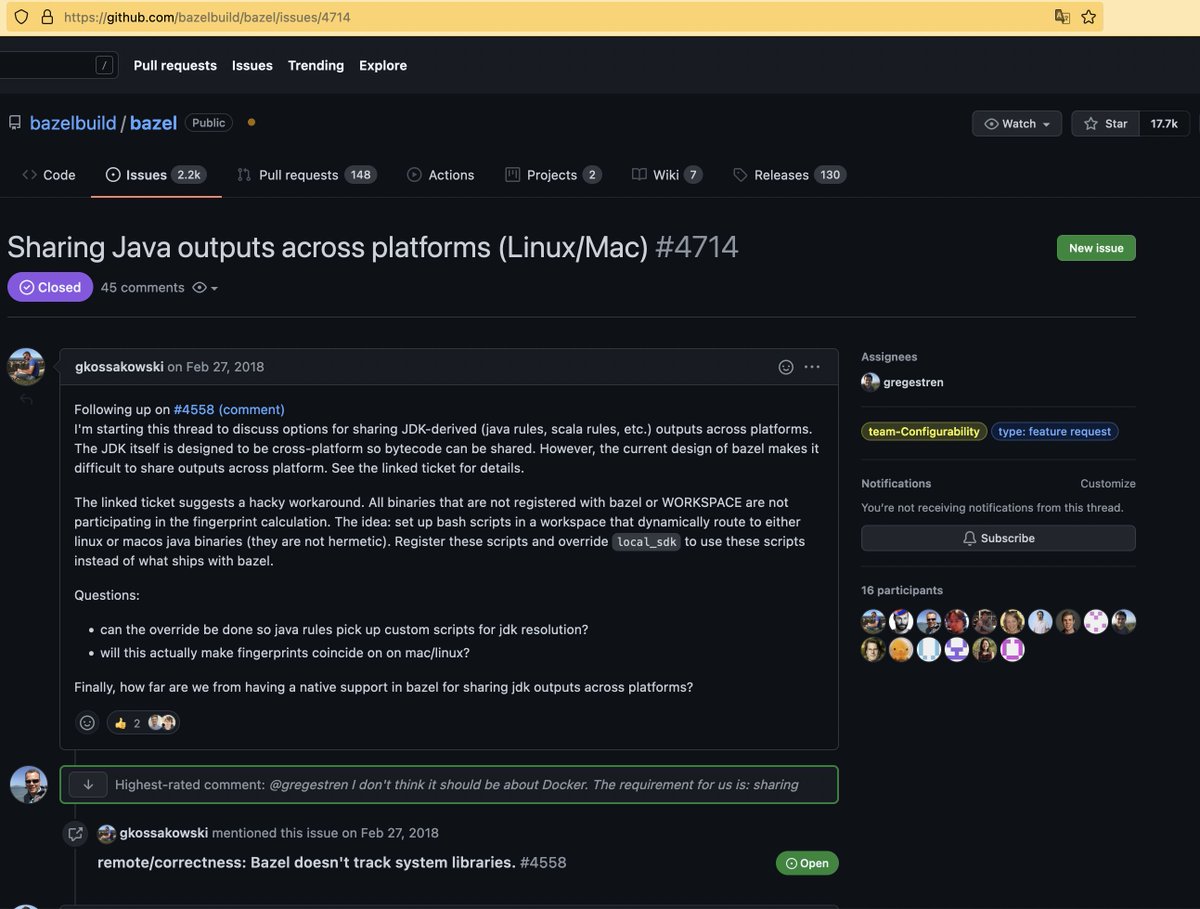
Task: Open the three-dot comment options menu
Action: pos(812,367)
